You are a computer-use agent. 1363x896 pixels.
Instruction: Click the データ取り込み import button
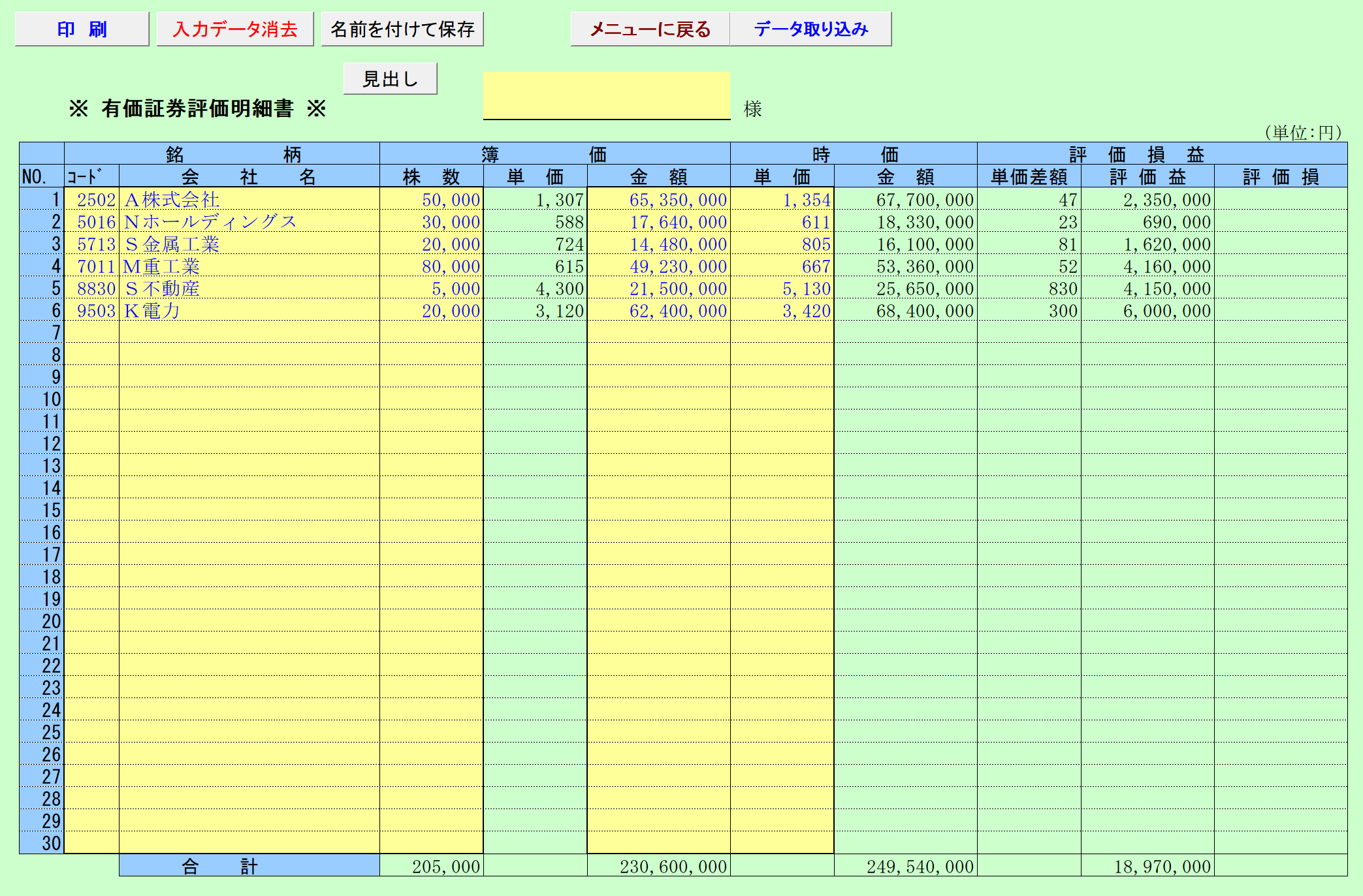pyautogui.click(x=810, y=29)
